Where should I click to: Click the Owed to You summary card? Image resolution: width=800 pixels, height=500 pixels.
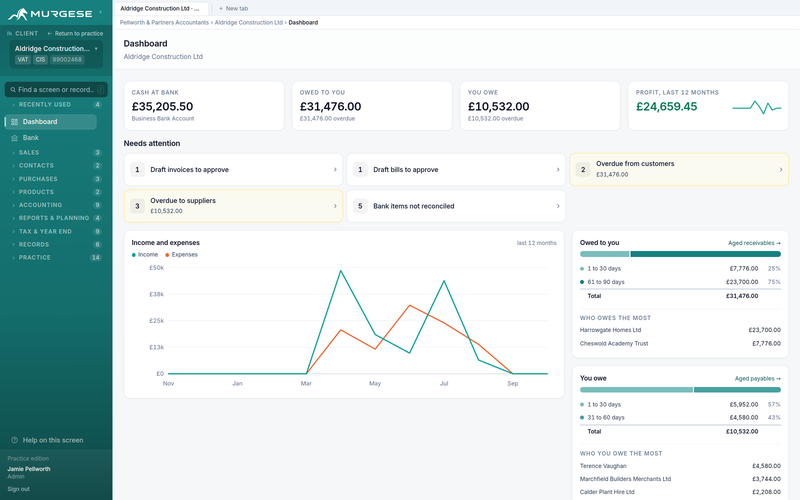coord(372,106)
